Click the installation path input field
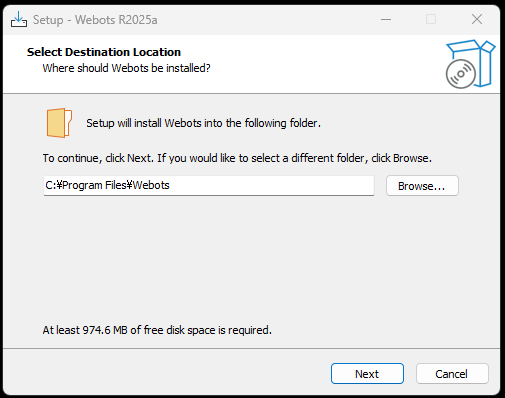Screen dimensions: 505x398 click(209, 185)
